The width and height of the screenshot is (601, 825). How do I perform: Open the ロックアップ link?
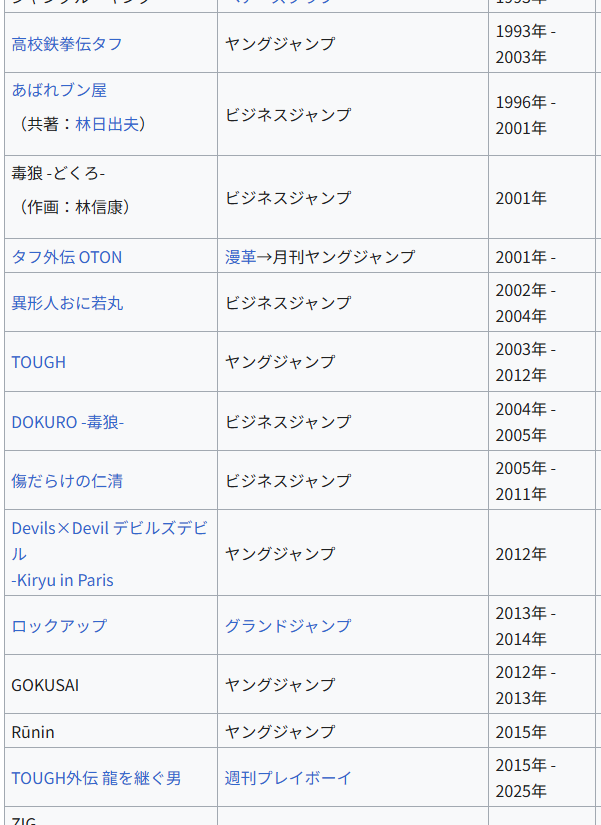(59, 626)
